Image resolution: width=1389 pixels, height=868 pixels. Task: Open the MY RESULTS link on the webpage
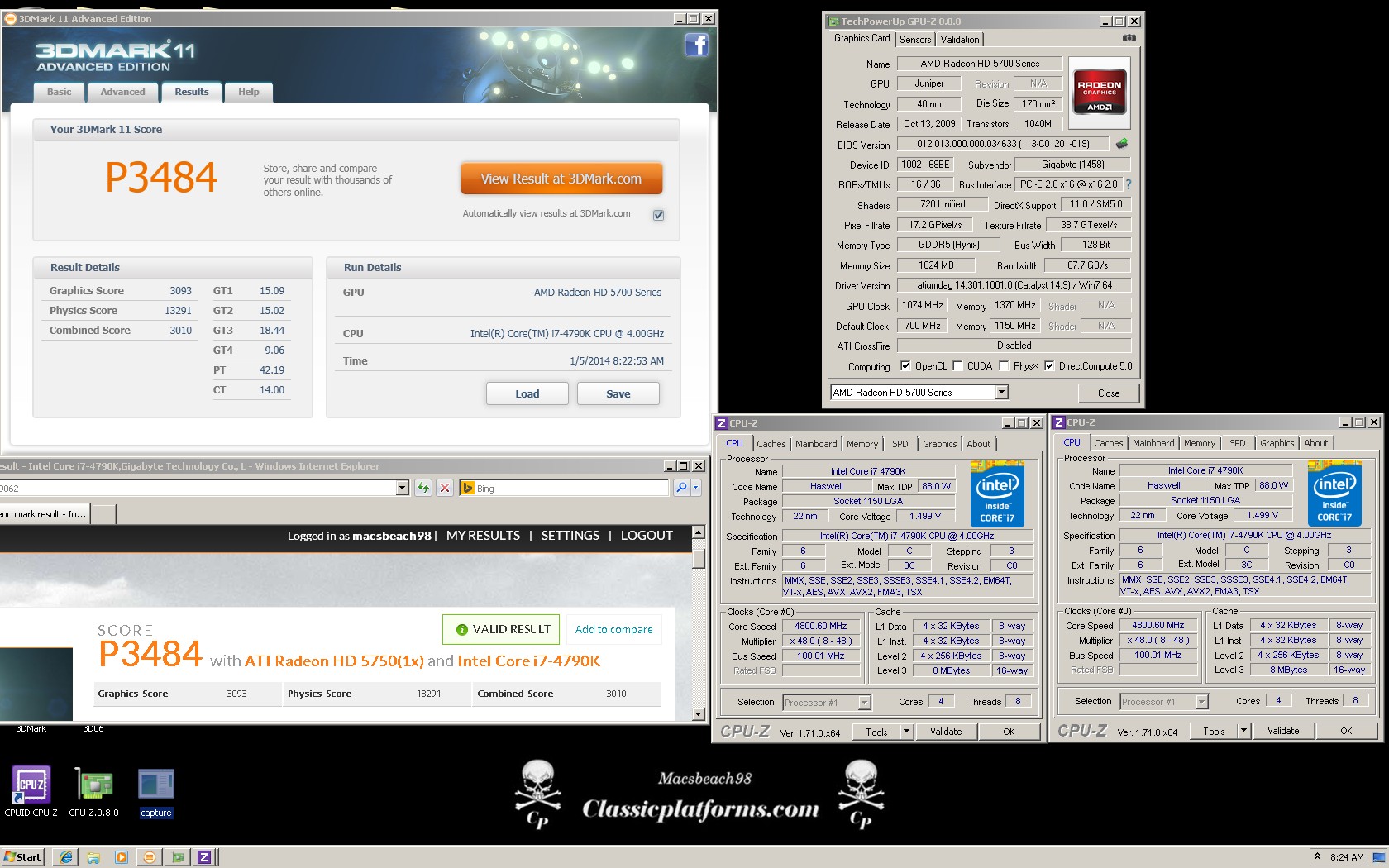coord(484,536)
